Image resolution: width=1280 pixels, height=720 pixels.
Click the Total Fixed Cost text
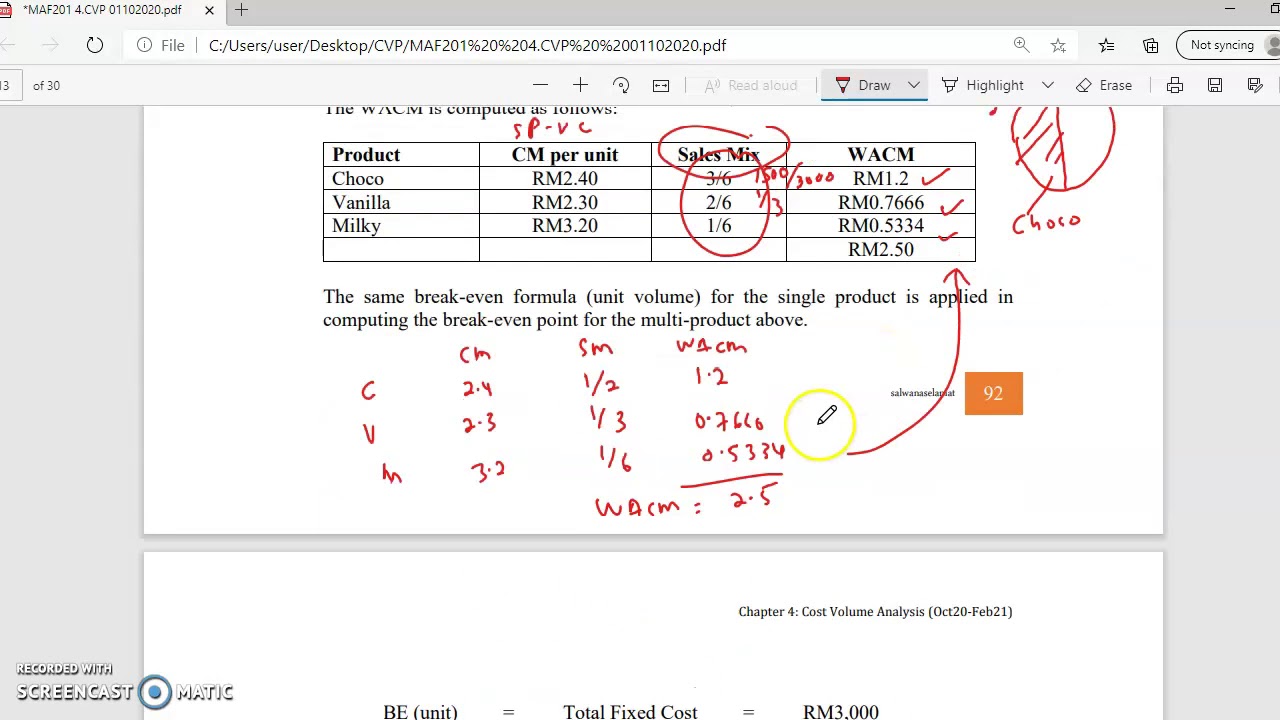(630, 711)
